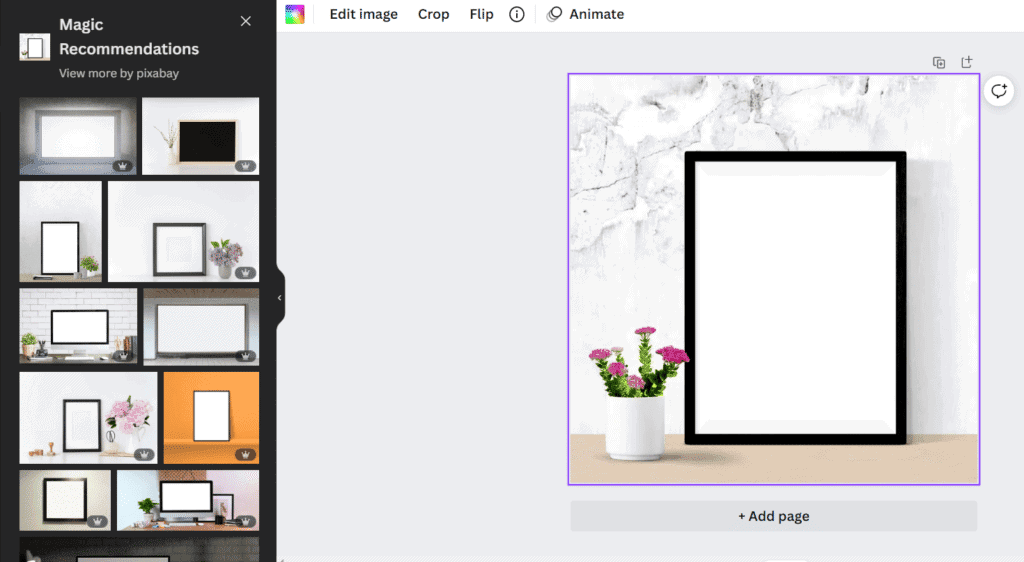Click the crown badge on the orange frame thumbnail

click(x=246, y=454)
